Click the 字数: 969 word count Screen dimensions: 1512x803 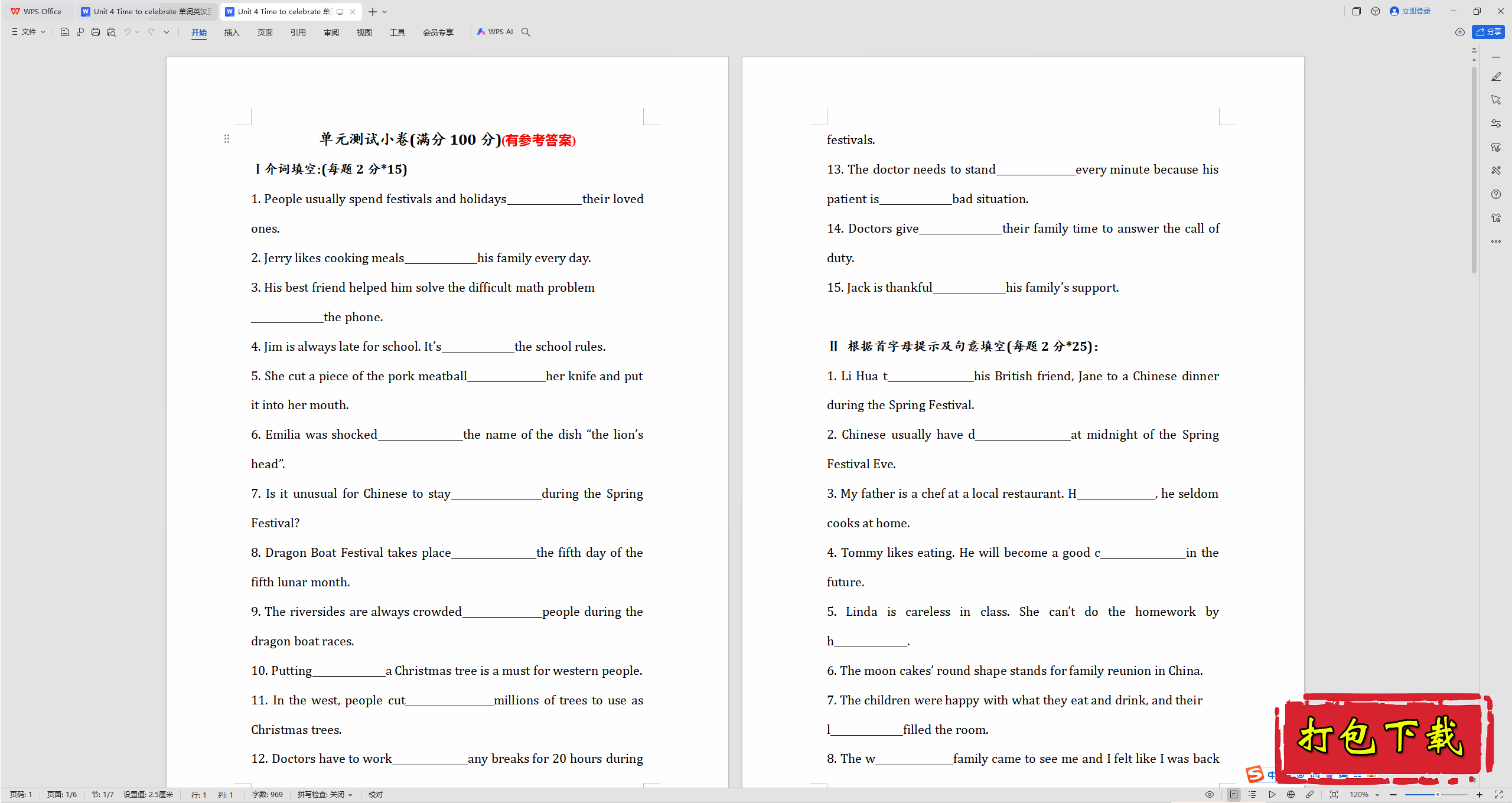click(x=268, y=795)
